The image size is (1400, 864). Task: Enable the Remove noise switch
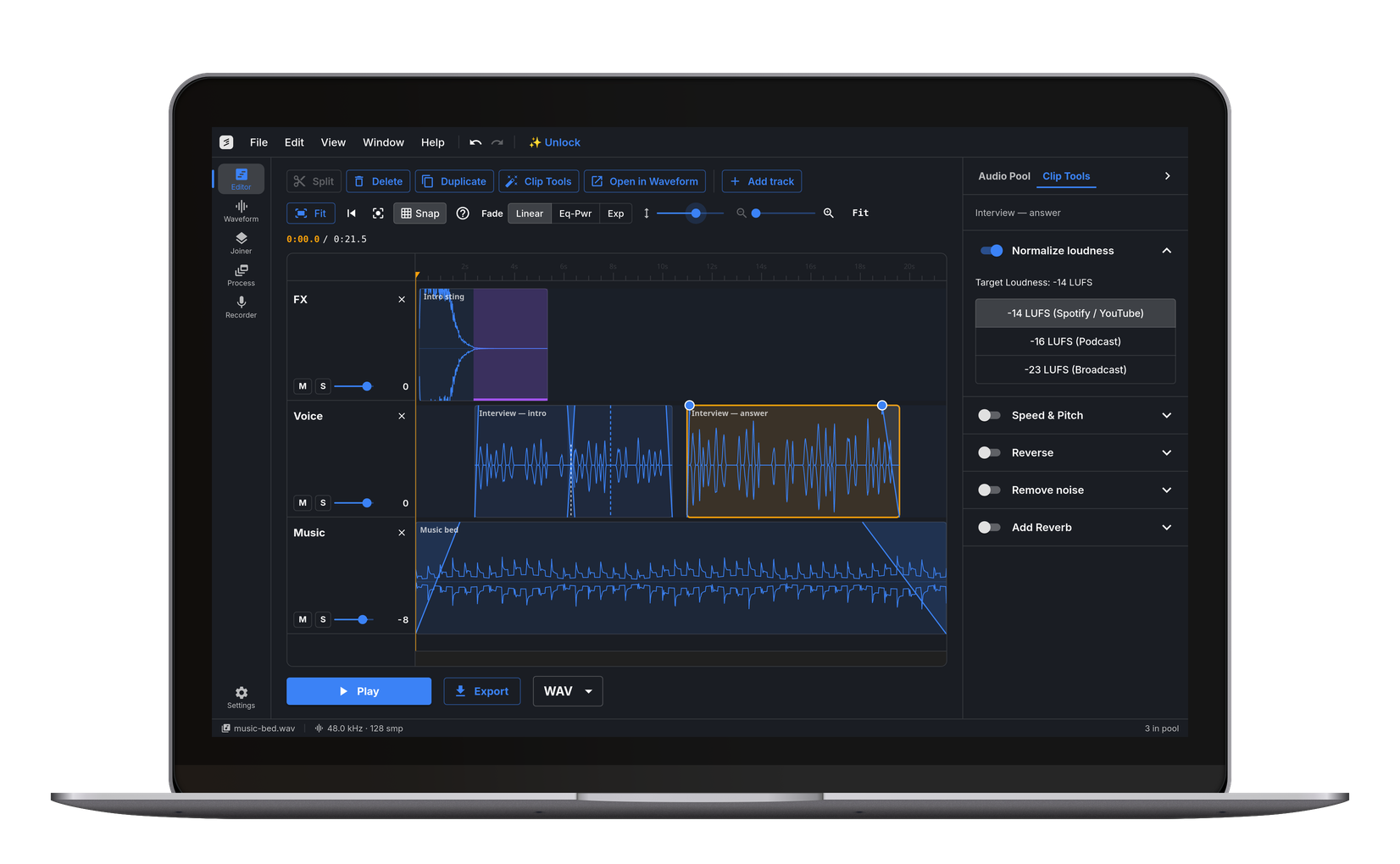pos(989,490)
